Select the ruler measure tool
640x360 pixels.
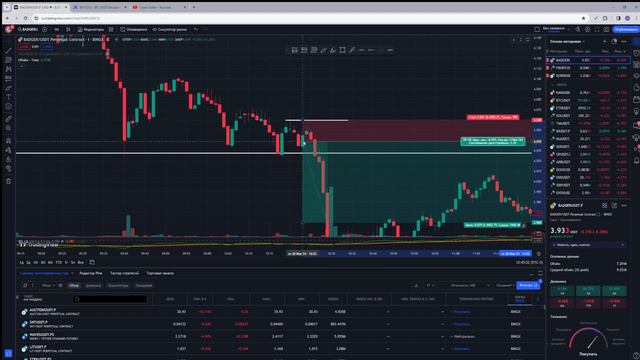pos(9,119)
